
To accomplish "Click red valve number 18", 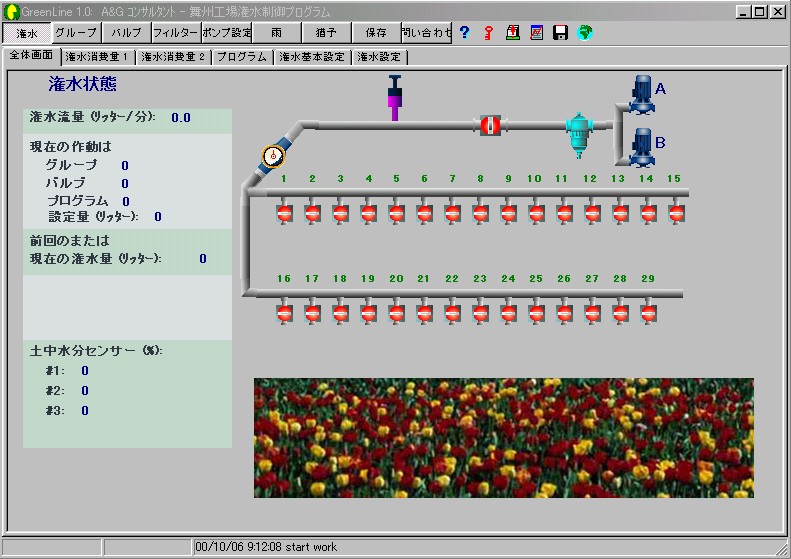I will tap(341, 313).
